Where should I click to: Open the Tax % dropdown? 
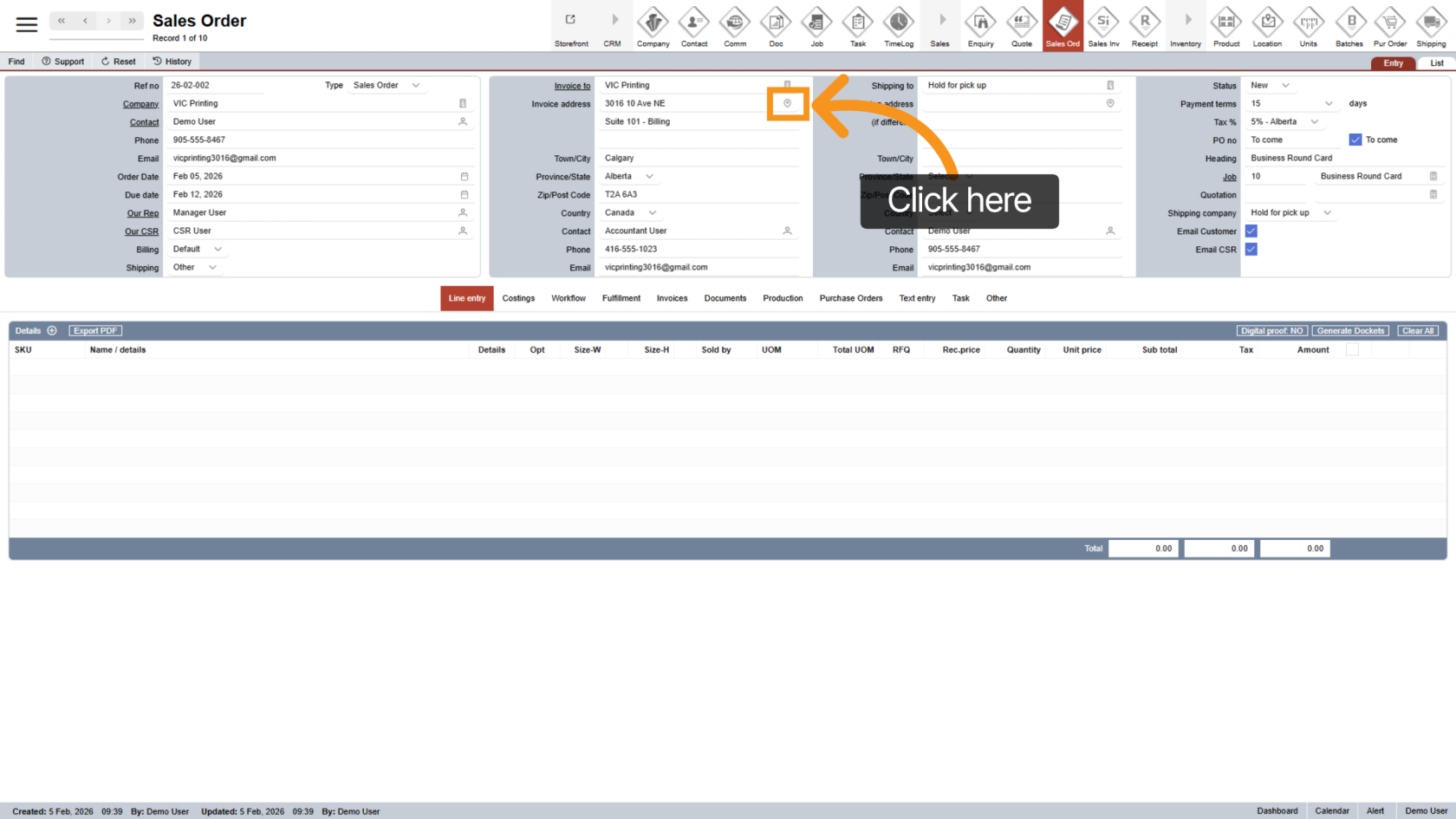1314,122
